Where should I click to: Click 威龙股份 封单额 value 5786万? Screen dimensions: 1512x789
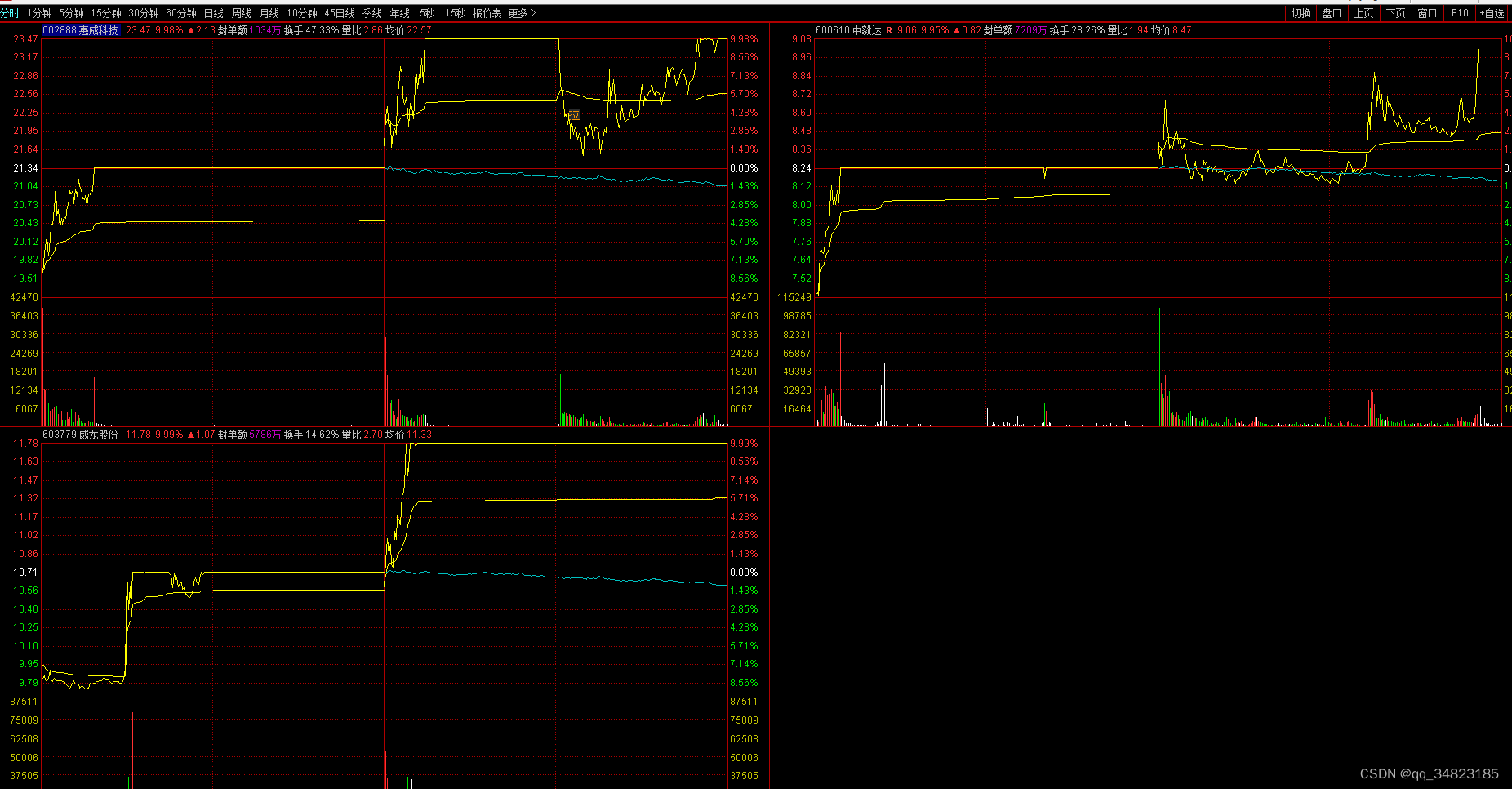(265, 435)
